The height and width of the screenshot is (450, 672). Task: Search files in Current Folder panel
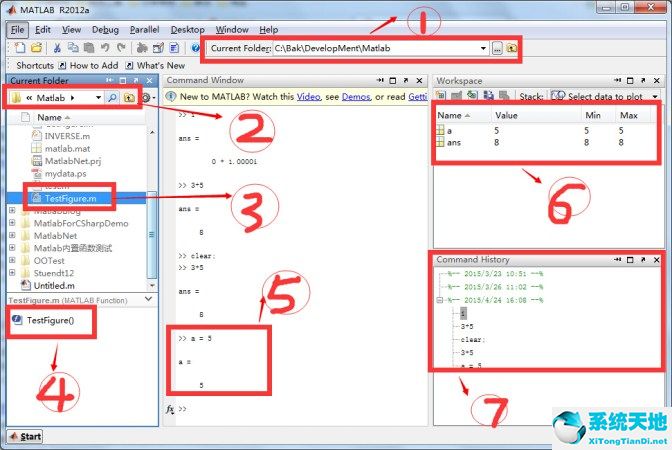[112, 98]
